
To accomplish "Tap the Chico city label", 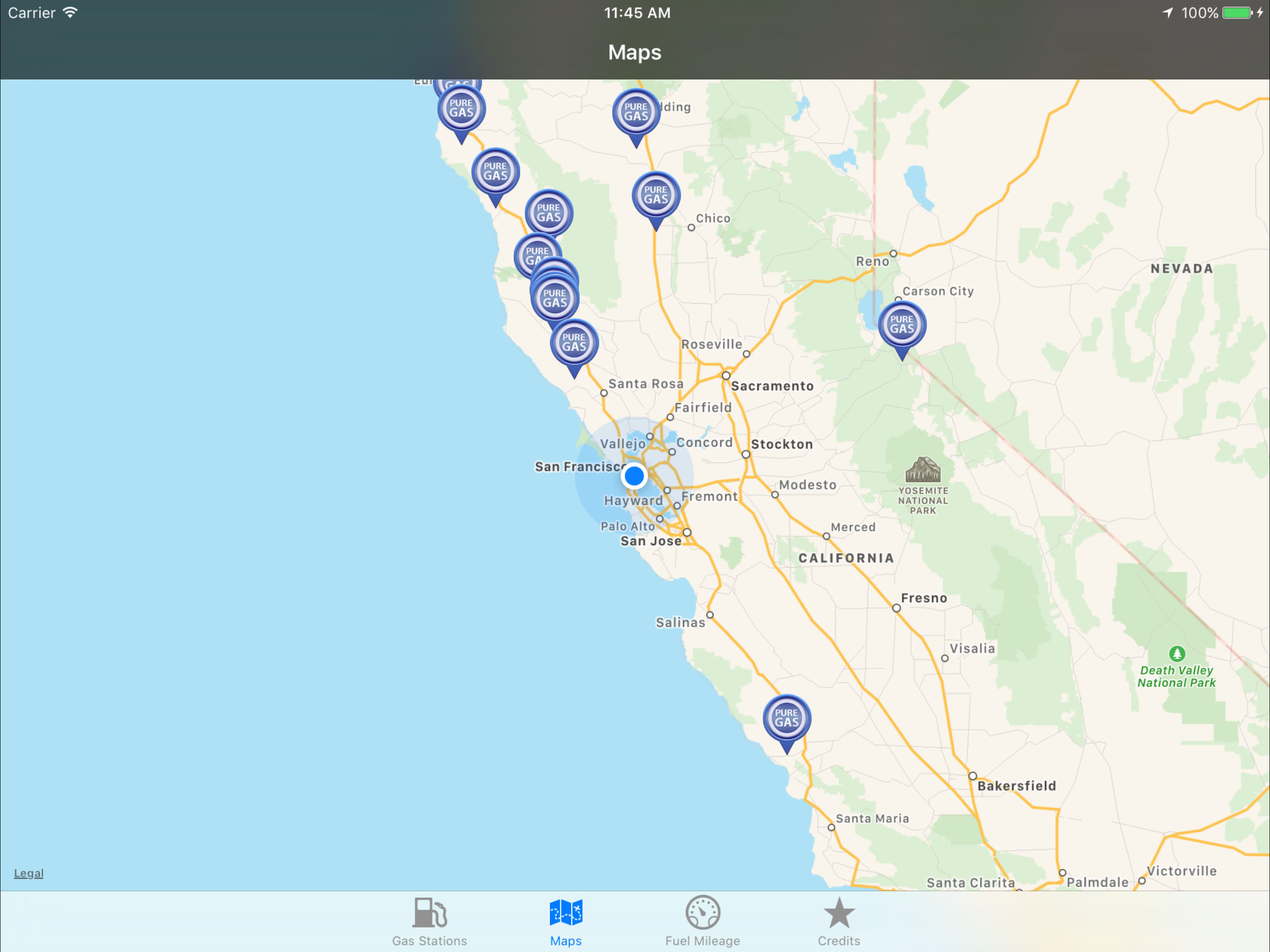I will (713, 218).
